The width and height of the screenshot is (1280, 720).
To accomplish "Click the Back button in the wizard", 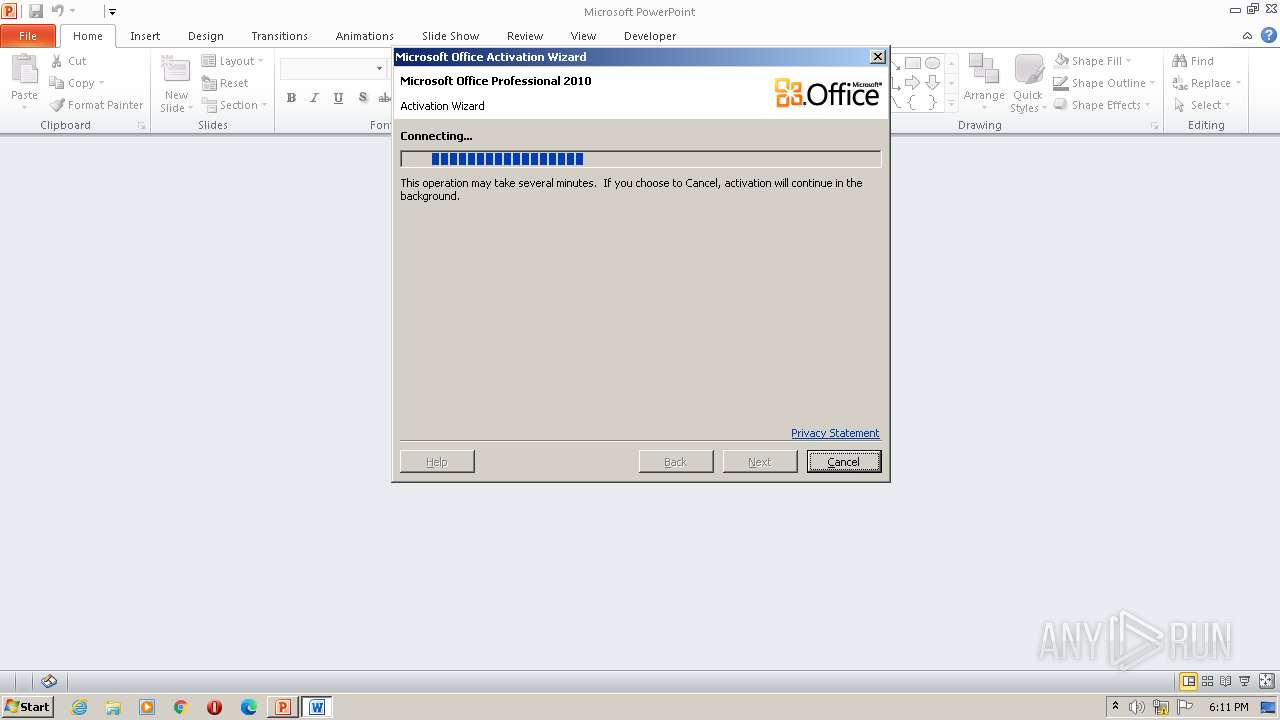I will click(676, 462).
